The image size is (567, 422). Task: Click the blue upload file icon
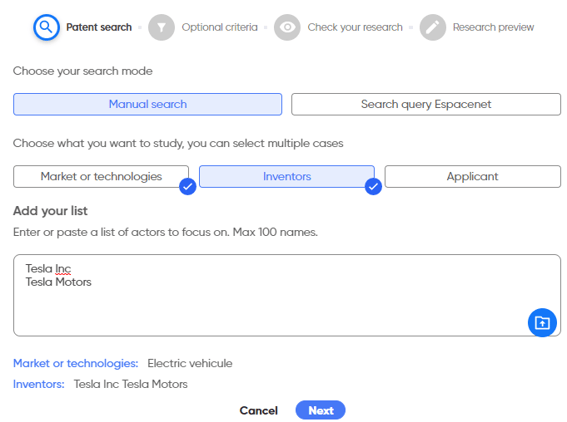(542, 322)
